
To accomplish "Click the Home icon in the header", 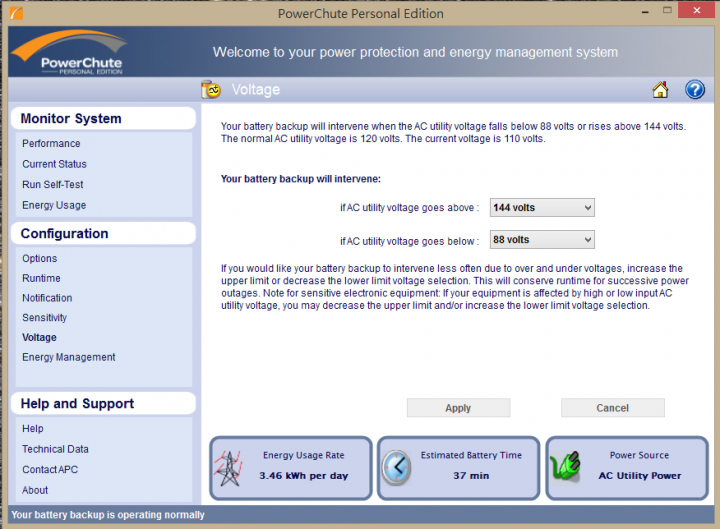I will pos(660,90).
